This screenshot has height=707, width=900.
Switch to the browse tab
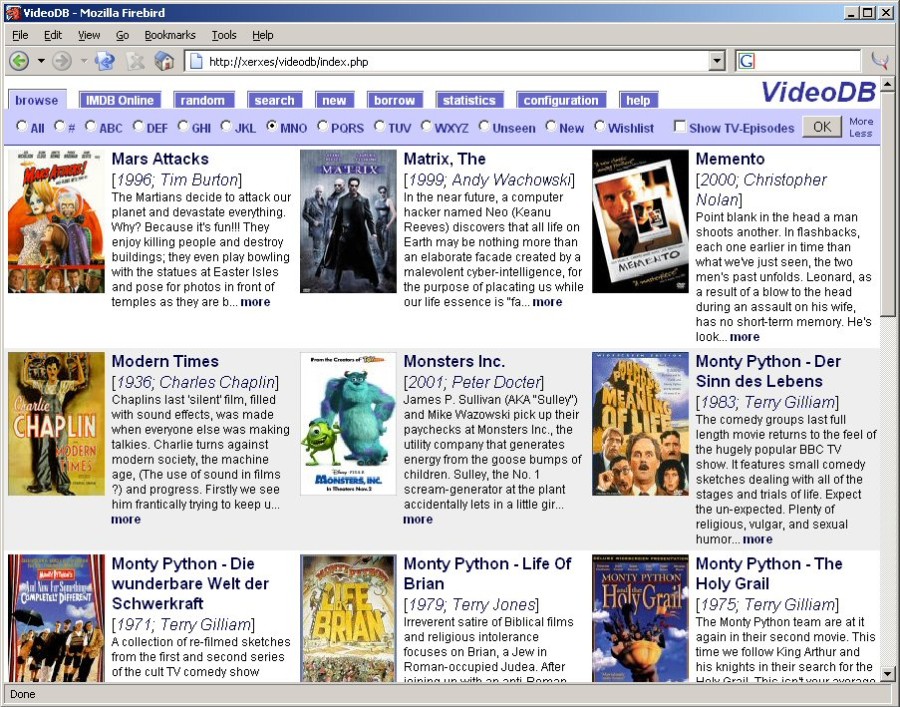37,100
